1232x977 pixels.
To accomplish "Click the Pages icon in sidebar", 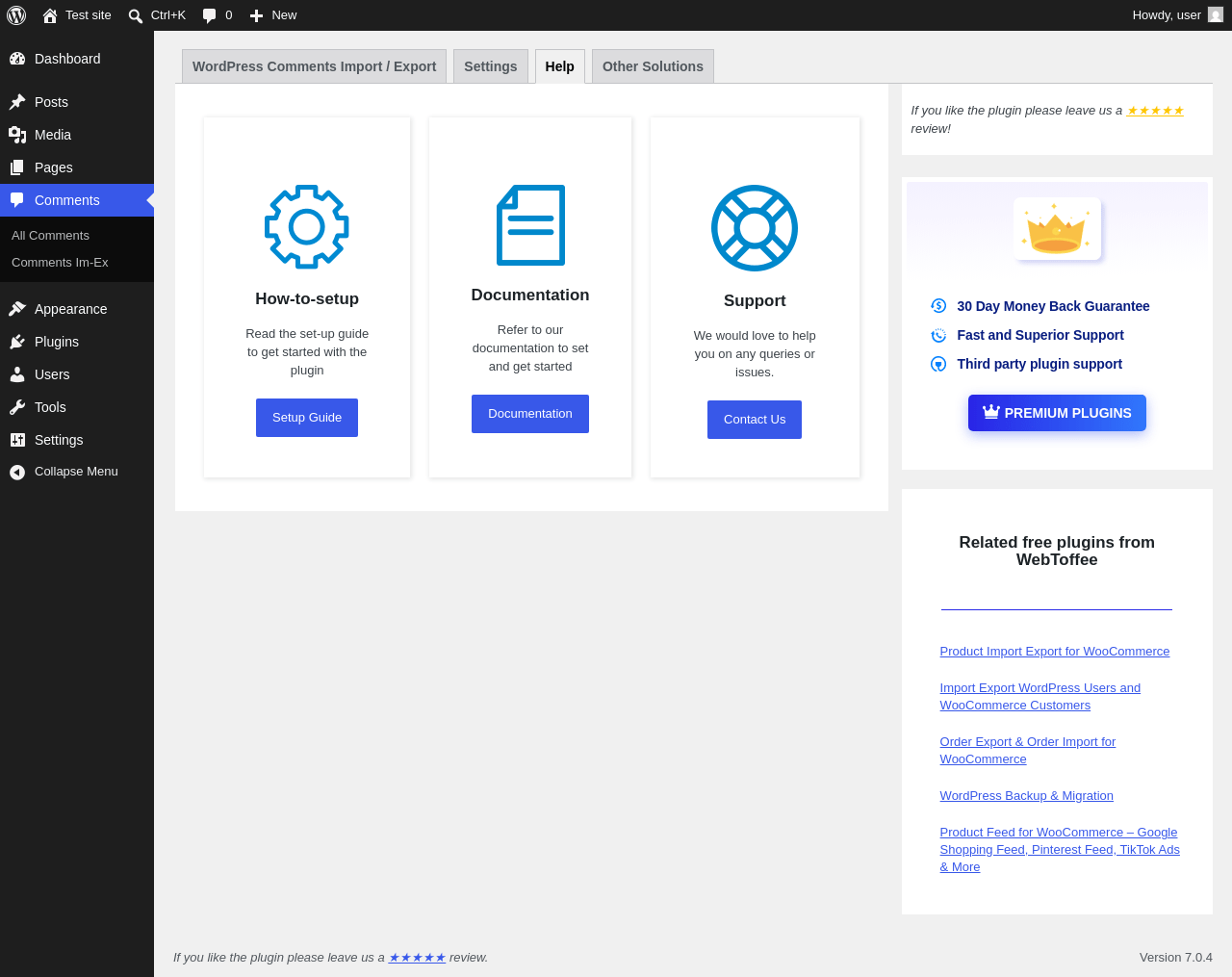I will click(x=17, y=167).
